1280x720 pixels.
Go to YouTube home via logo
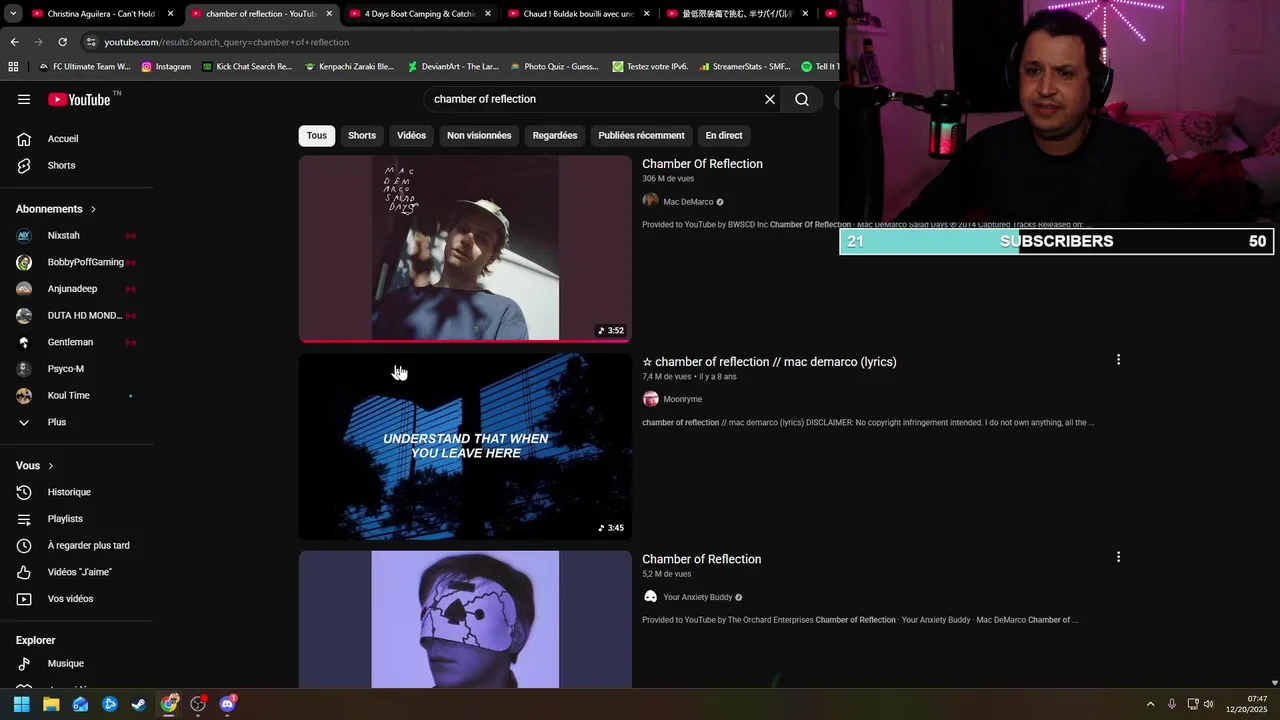(x=79, y=99)
